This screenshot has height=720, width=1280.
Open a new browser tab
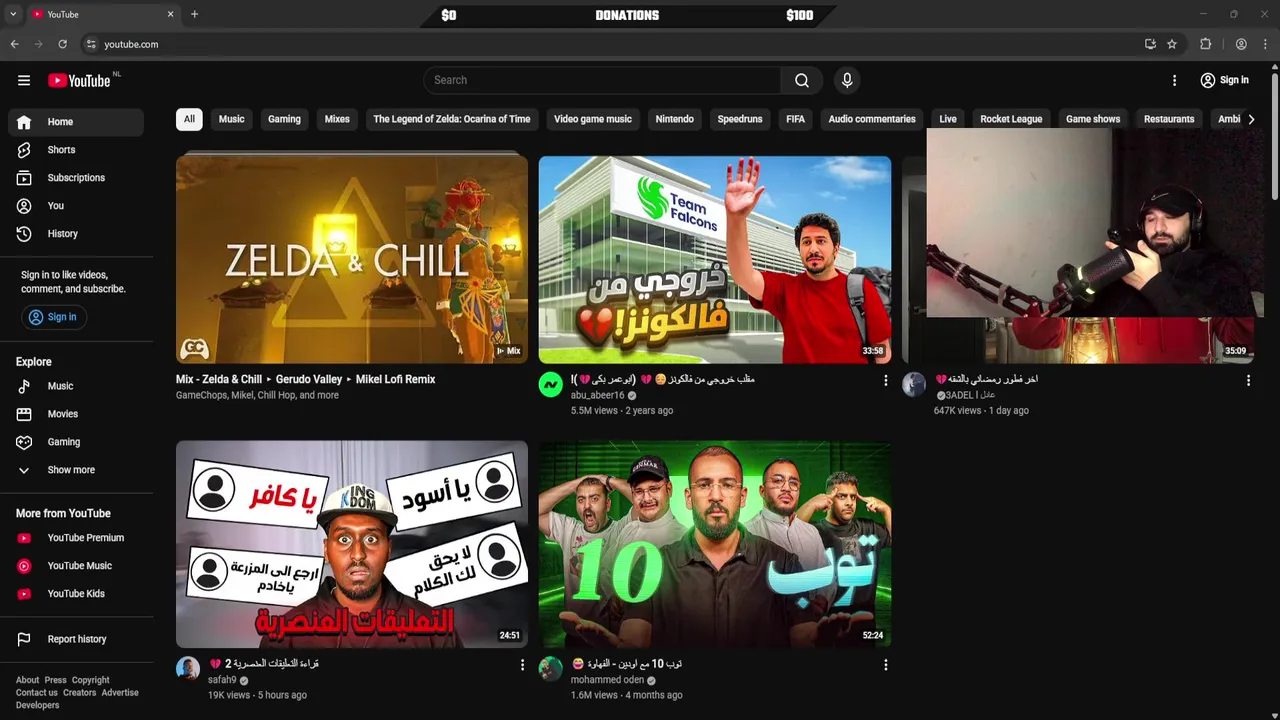pos(194,14)
